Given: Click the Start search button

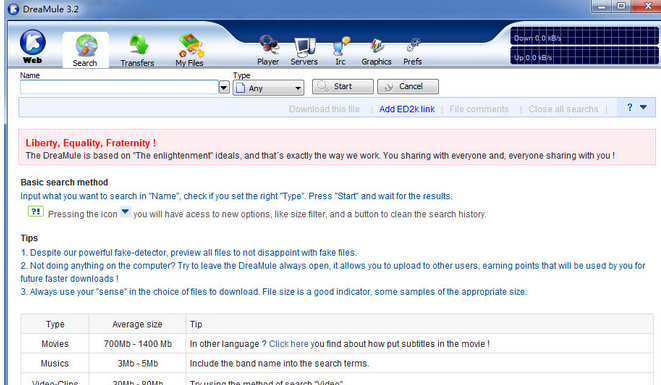Looking at the screenshot, I should click(x=343, y=86).
